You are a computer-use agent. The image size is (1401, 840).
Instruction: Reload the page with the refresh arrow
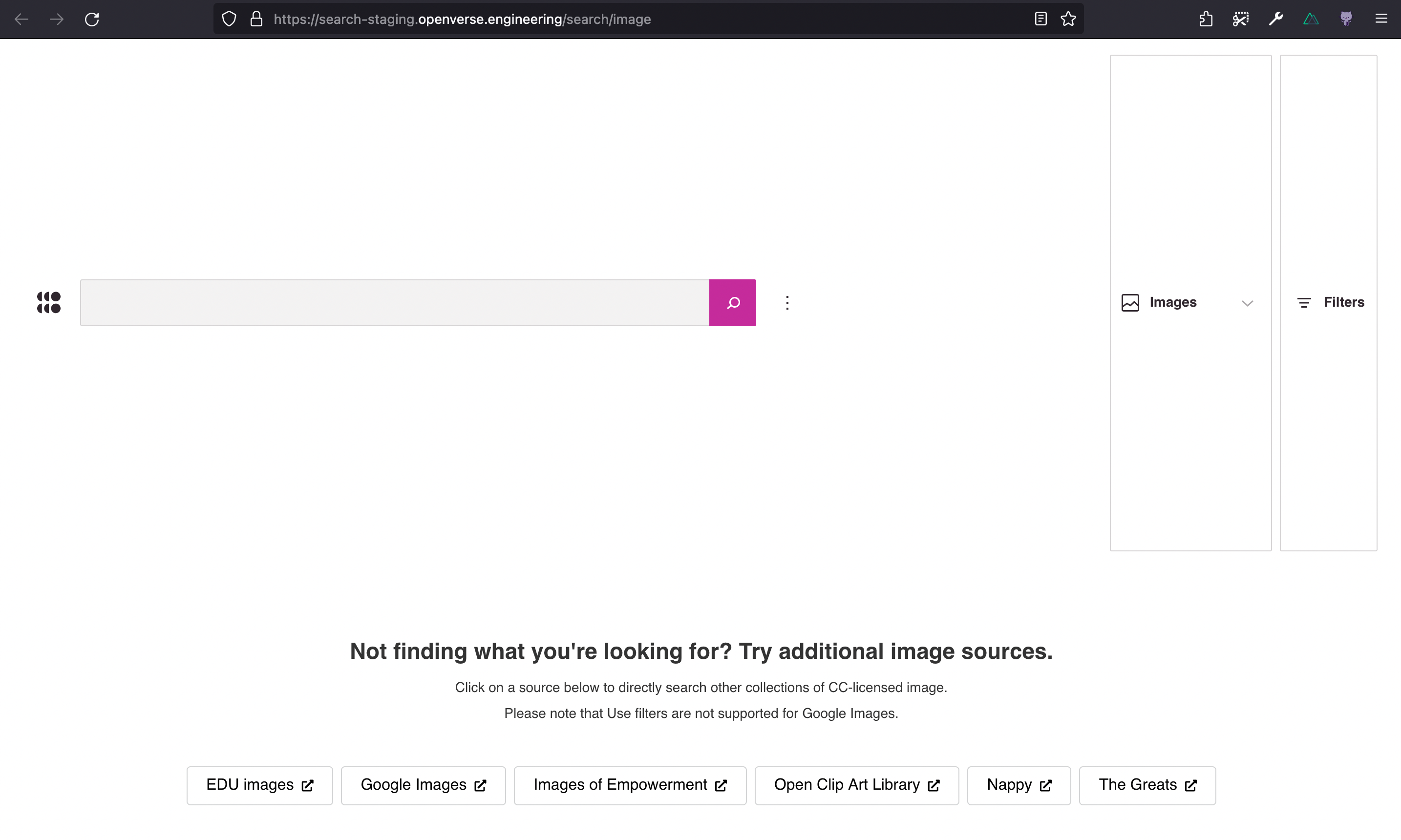point(92,19)
